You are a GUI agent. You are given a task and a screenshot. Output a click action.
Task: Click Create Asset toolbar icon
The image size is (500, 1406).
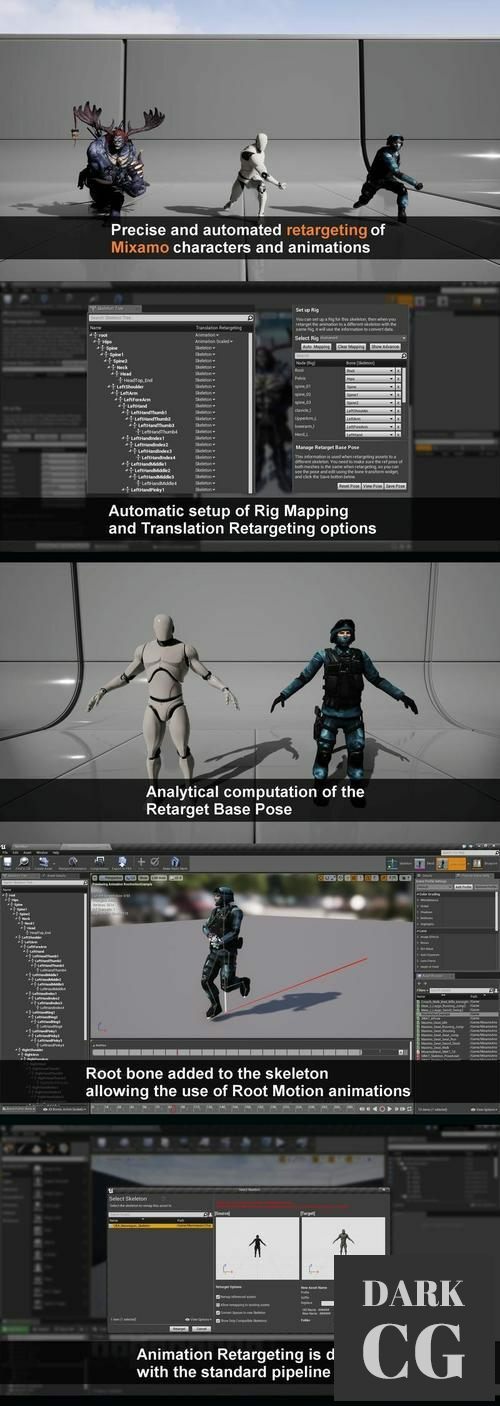43,862
